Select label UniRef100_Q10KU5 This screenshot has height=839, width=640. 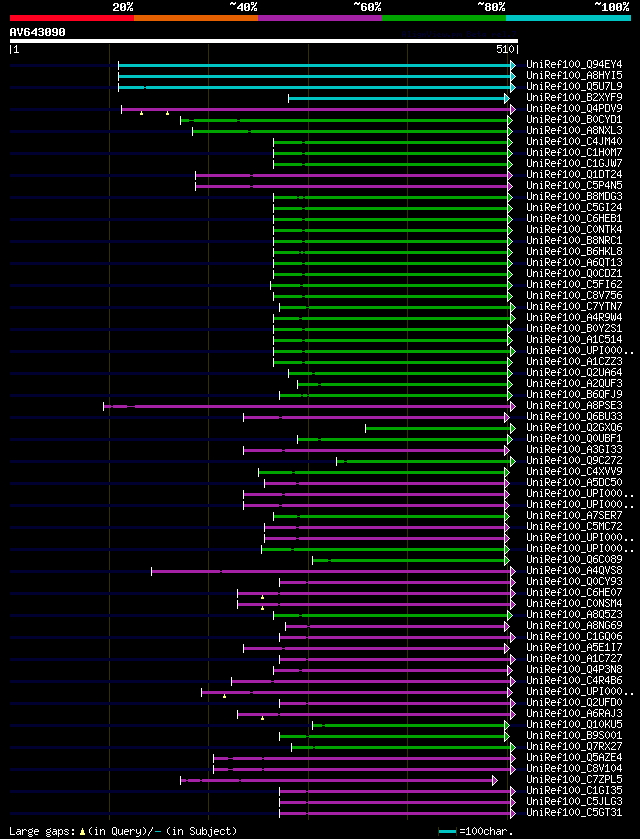click(x=574, y=726)
